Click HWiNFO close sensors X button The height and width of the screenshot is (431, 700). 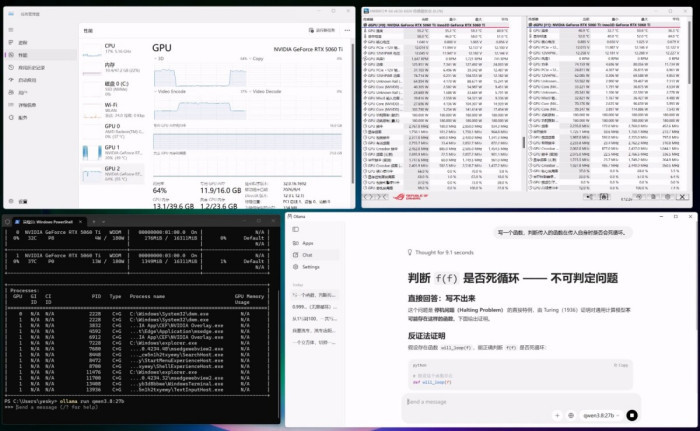click(x=682, y=197)
